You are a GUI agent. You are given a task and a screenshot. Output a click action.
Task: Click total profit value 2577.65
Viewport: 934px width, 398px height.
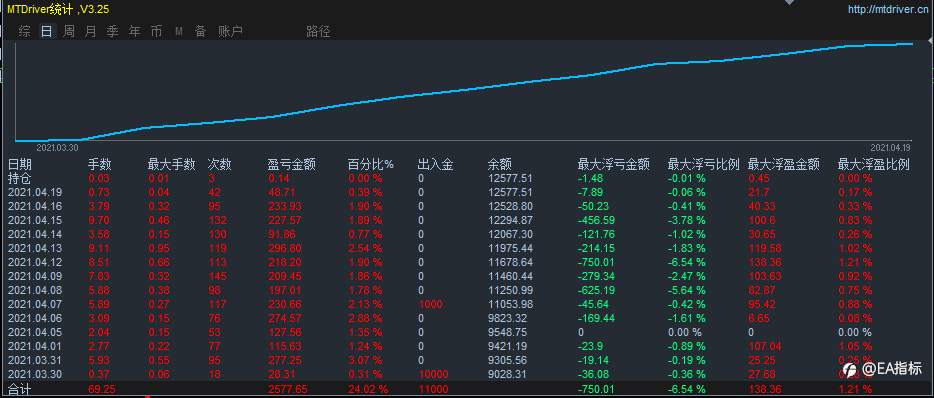pos(288,390)
